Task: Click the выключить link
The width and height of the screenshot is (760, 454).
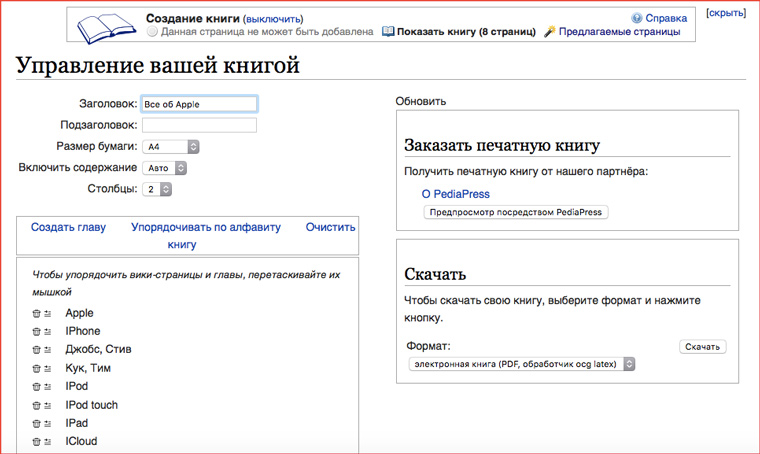Action: pos(275,19)
